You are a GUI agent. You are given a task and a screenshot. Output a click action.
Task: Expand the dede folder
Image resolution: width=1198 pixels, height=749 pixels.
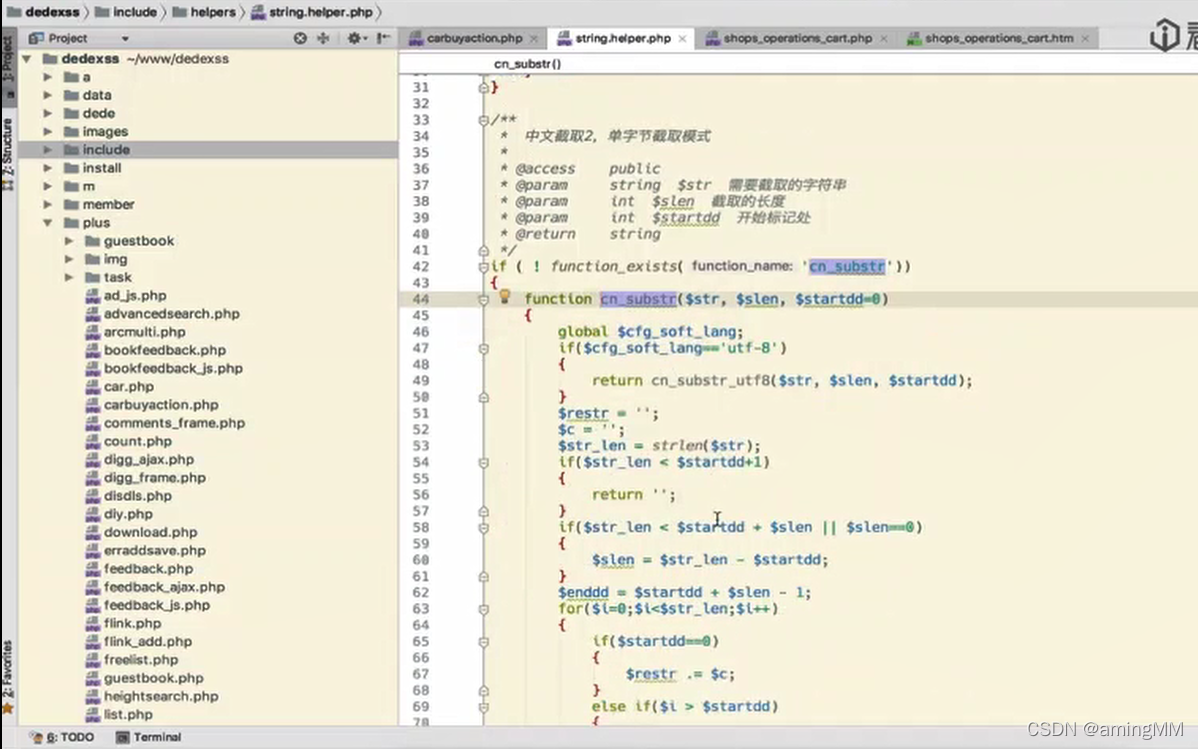47,113
